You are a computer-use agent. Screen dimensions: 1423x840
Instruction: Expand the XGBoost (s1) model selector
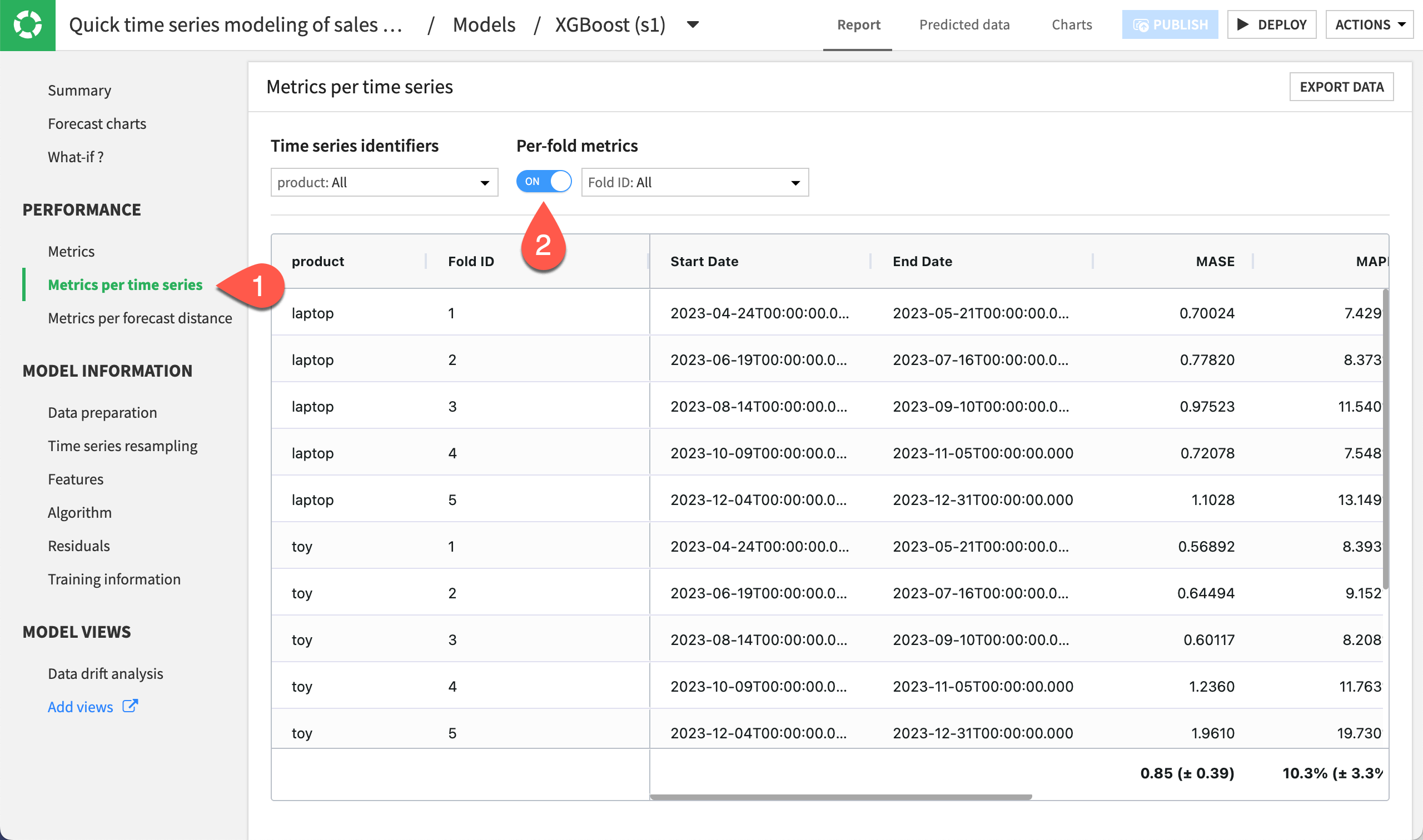(x=692, y=25)
